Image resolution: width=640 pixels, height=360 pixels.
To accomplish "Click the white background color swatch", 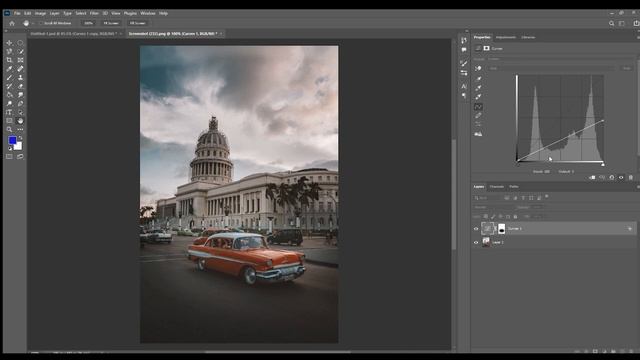I will [x=19, y=147].
